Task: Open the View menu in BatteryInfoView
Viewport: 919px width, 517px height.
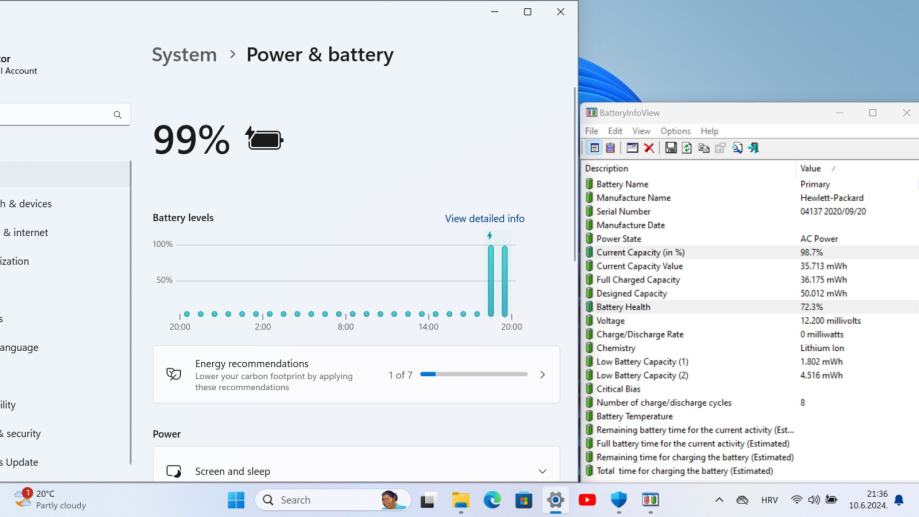Action: coord(641,131)
